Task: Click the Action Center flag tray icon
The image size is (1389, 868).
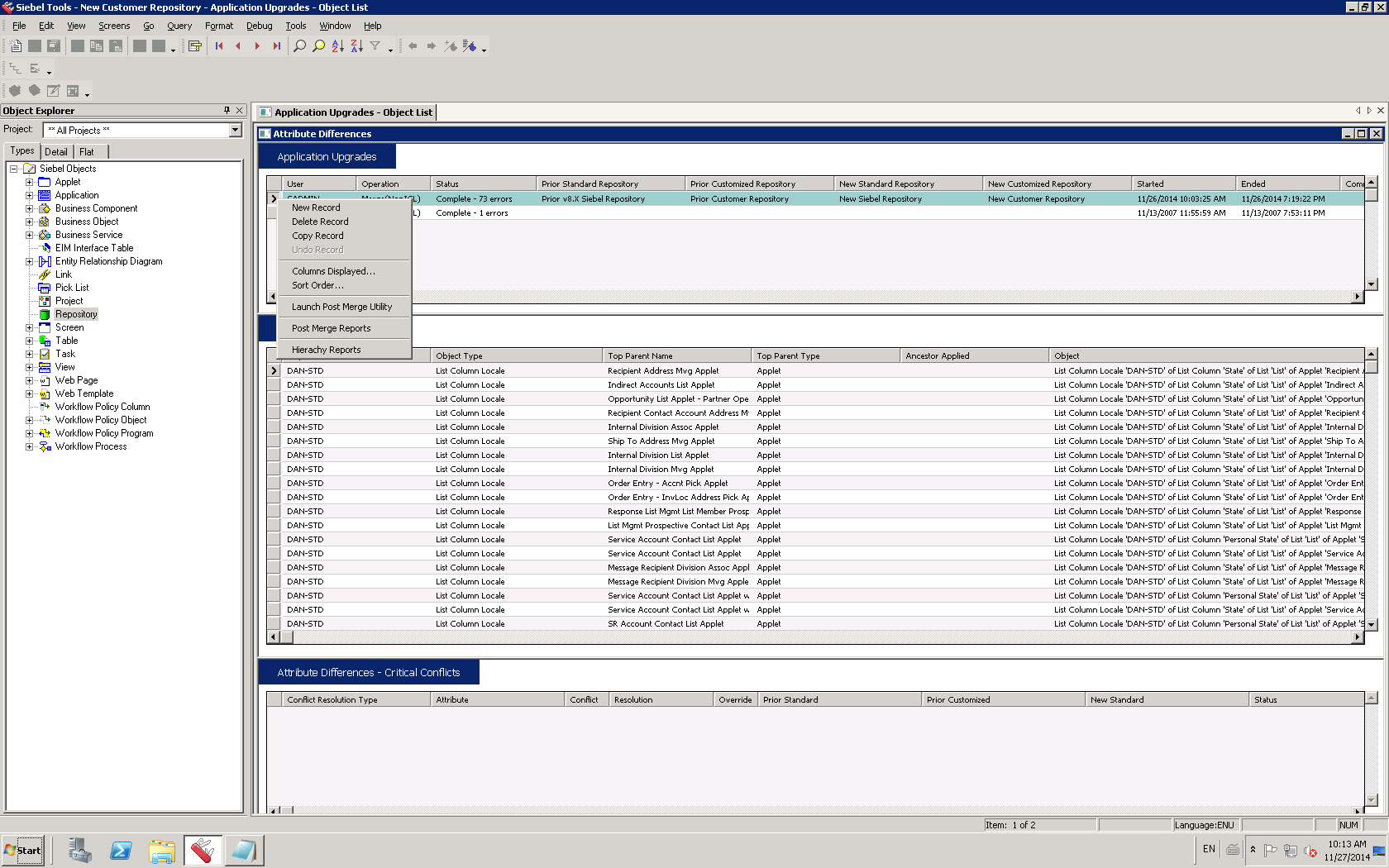Action: click(1271, 850)
